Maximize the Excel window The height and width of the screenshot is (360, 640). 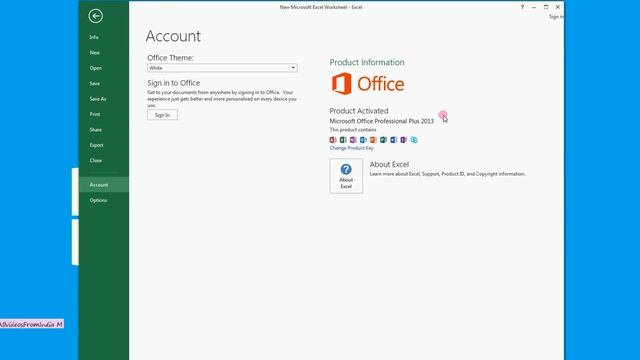pyautogui.click(x=546, y=7)
